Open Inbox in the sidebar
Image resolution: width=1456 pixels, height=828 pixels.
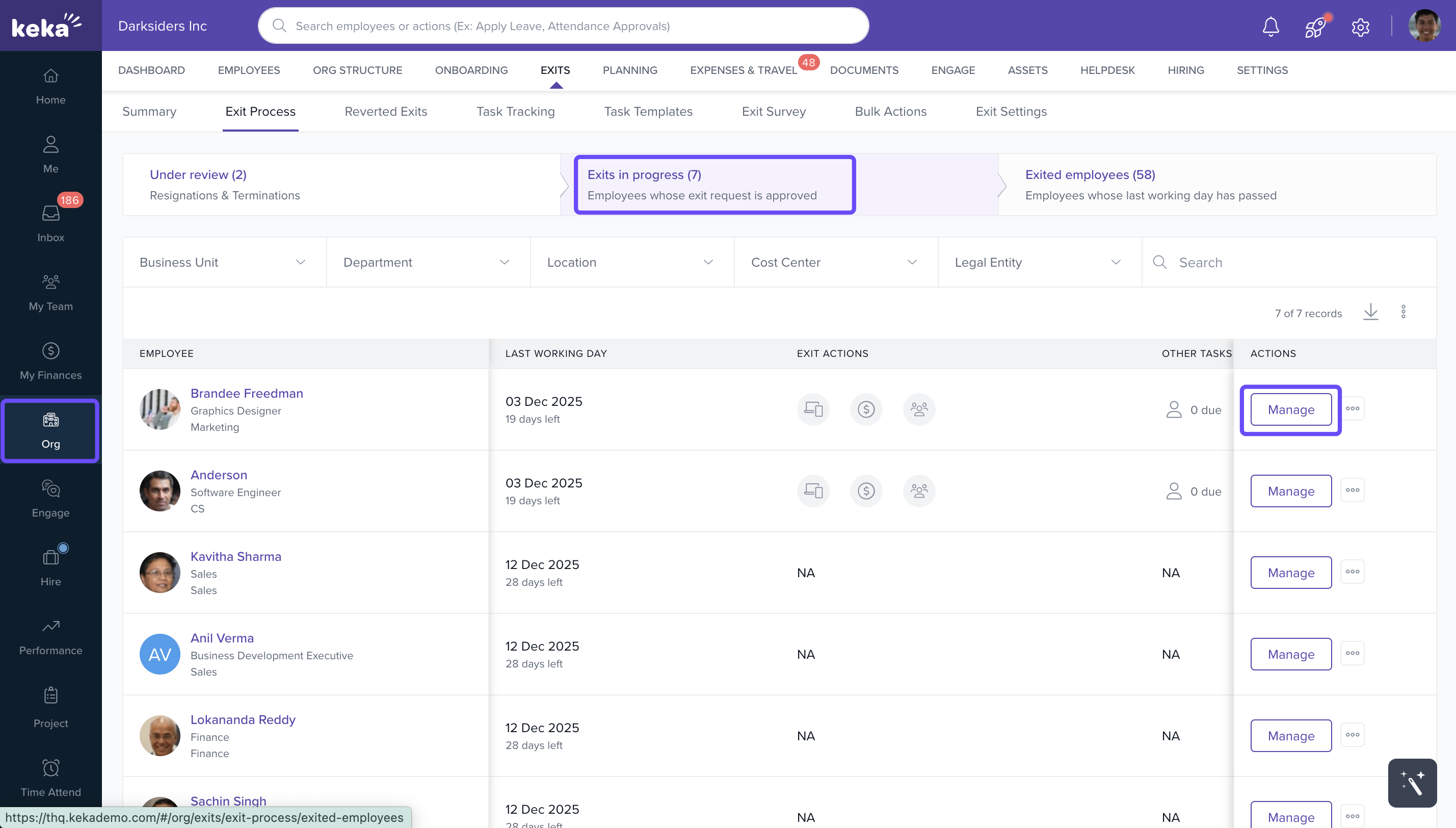pyautogui.click(x=50, y=223)
